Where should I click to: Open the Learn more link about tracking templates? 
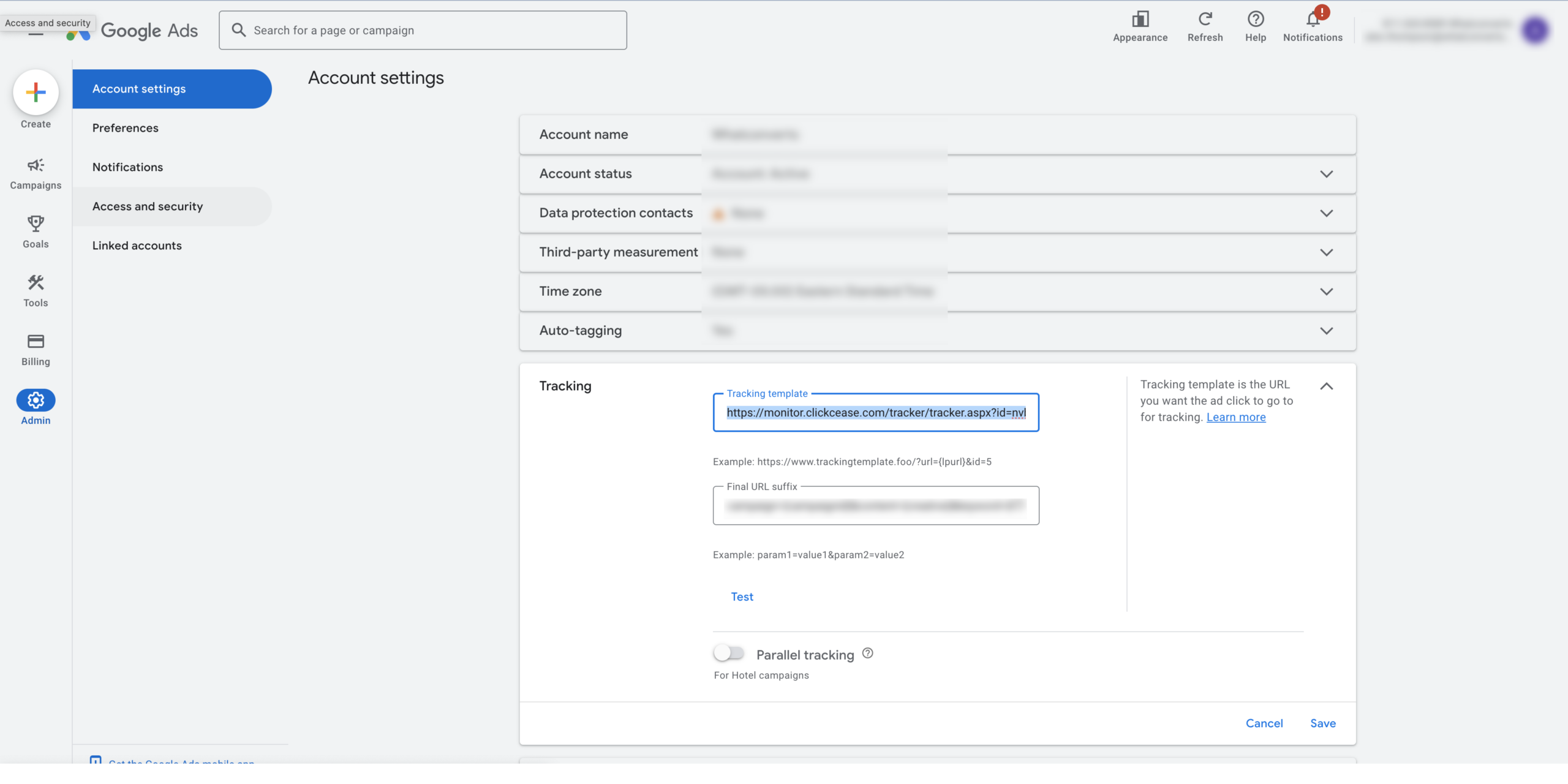[1236, 417]
